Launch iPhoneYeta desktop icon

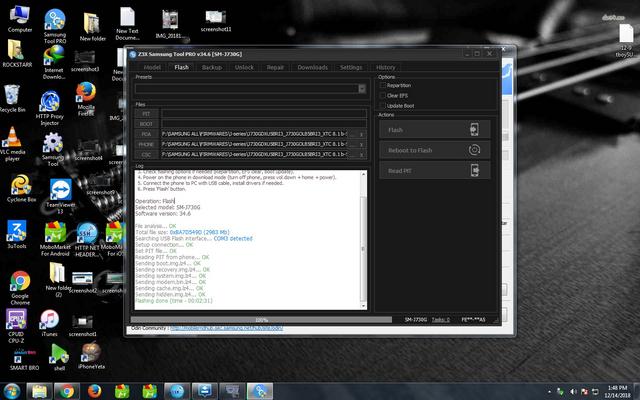(91, 356)
